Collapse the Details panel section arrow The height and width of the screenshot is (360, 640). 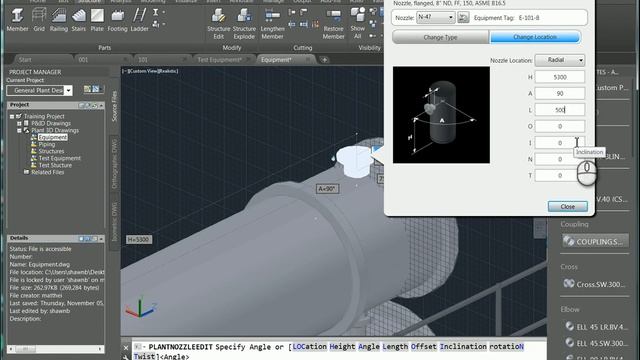pos(101,238)
